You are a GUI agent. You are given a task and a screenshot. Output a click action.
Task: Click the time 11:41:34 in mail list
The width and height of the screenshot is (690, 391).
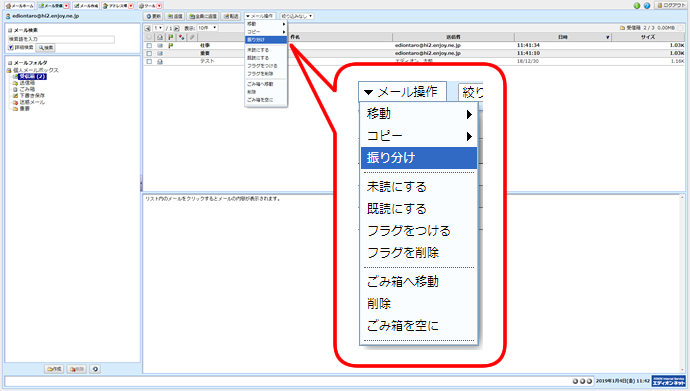[x=528, y=45]
